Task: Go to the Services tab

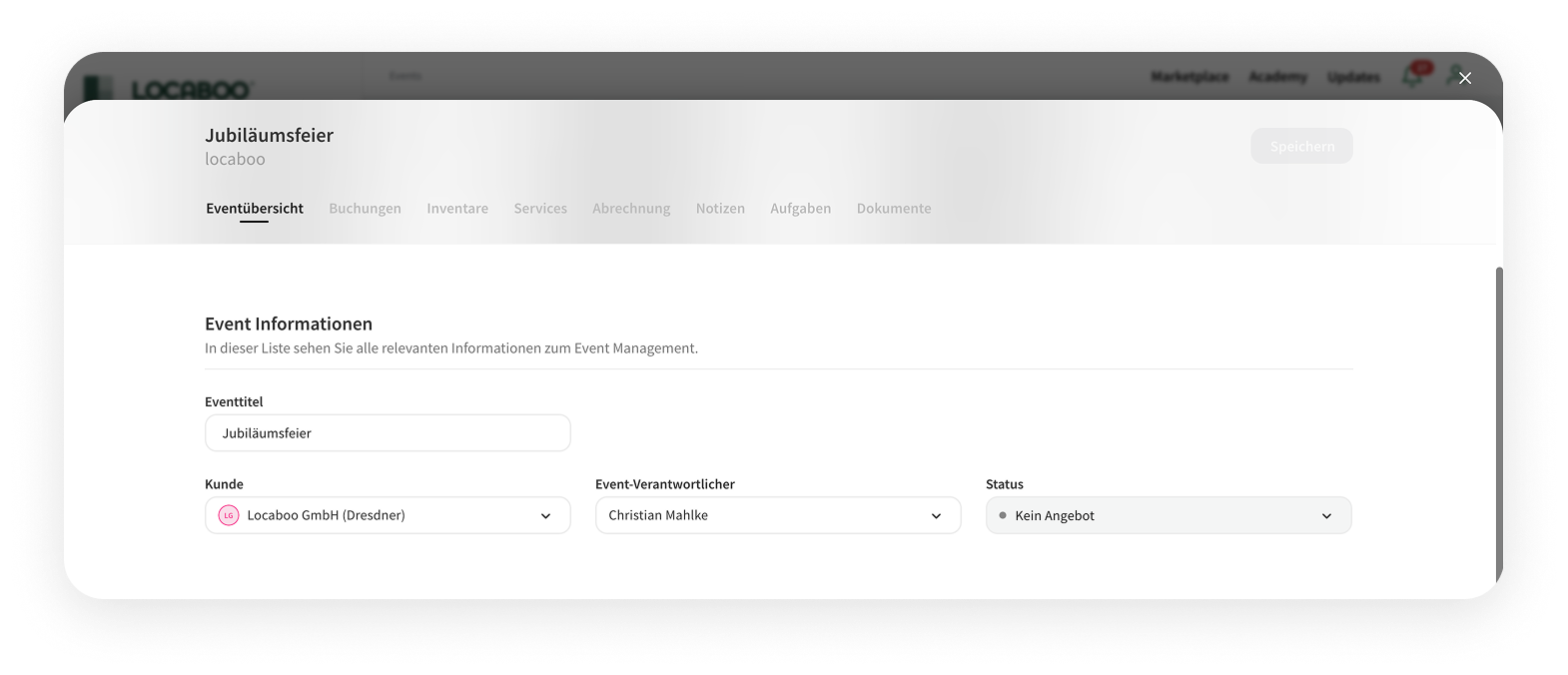Action: [x=540, y=209]
